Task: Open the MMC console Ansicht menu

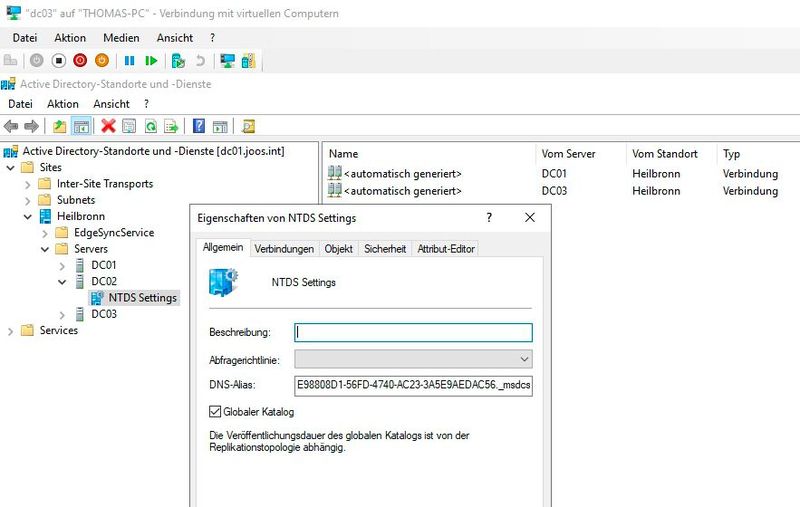Action: click(x=111, y=104)
